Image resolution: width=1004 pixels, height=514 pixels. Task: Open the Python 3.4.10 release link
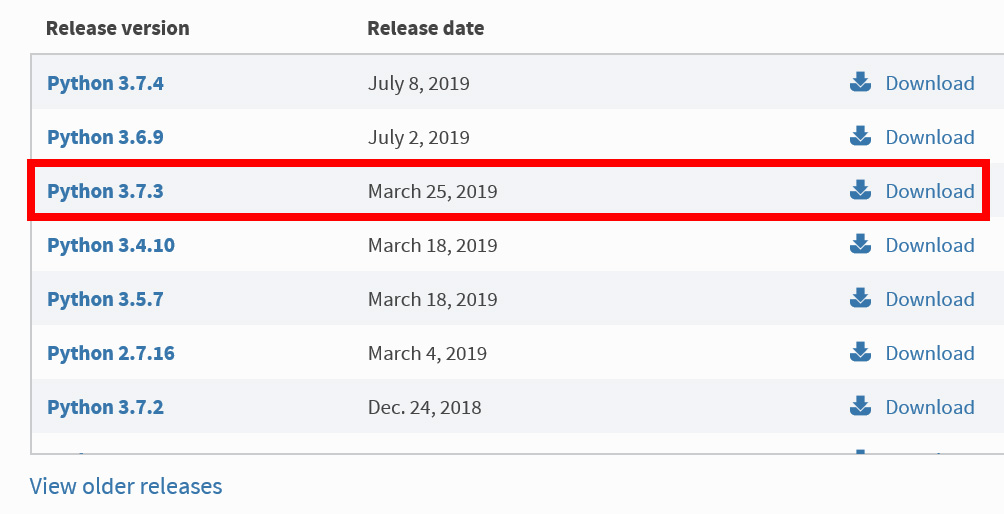pos(111,245)
